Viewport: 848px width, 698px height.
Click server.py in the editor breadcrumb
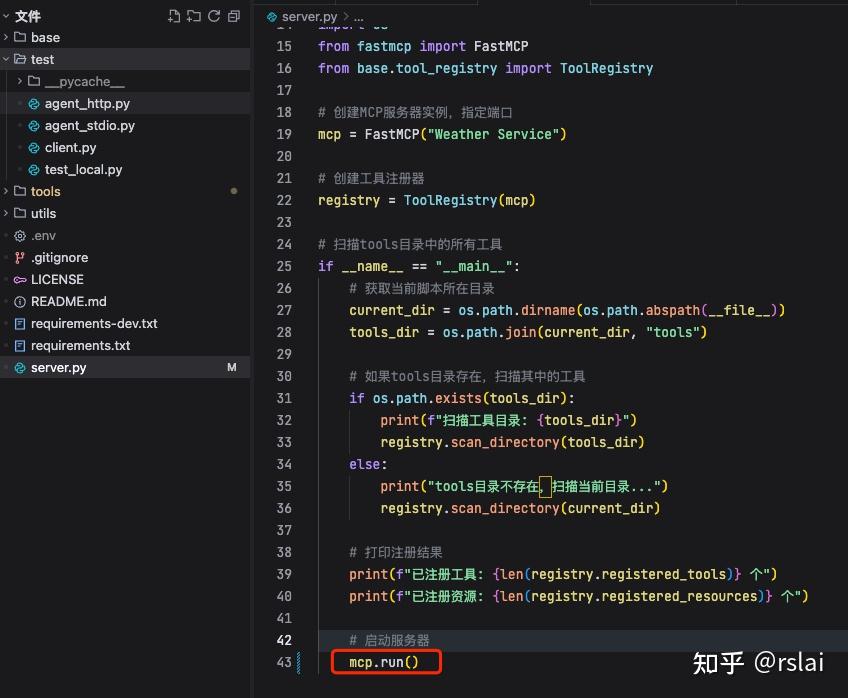309,17
